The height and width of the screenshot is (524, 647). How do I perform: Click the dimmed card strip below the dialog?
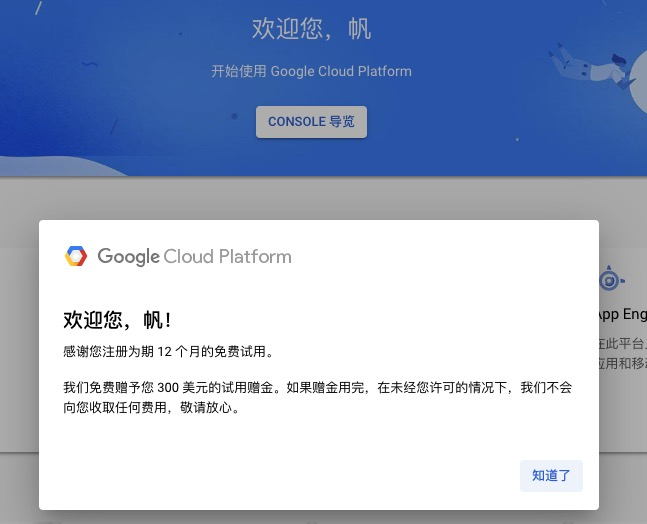click(x=320, y=517)
